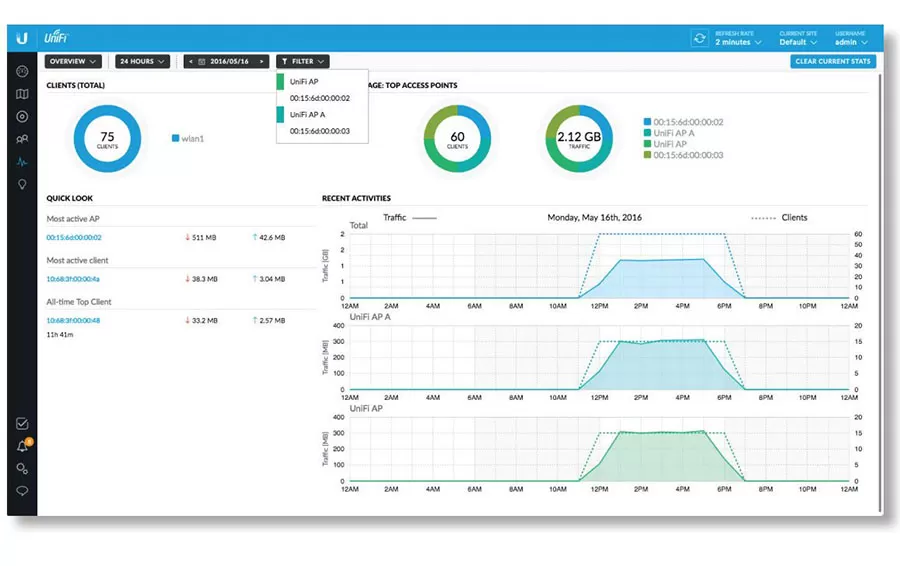Screen dimensions: 900x566
Task: Click the Clear Current Stats button
Action: (x=833, y=61)
